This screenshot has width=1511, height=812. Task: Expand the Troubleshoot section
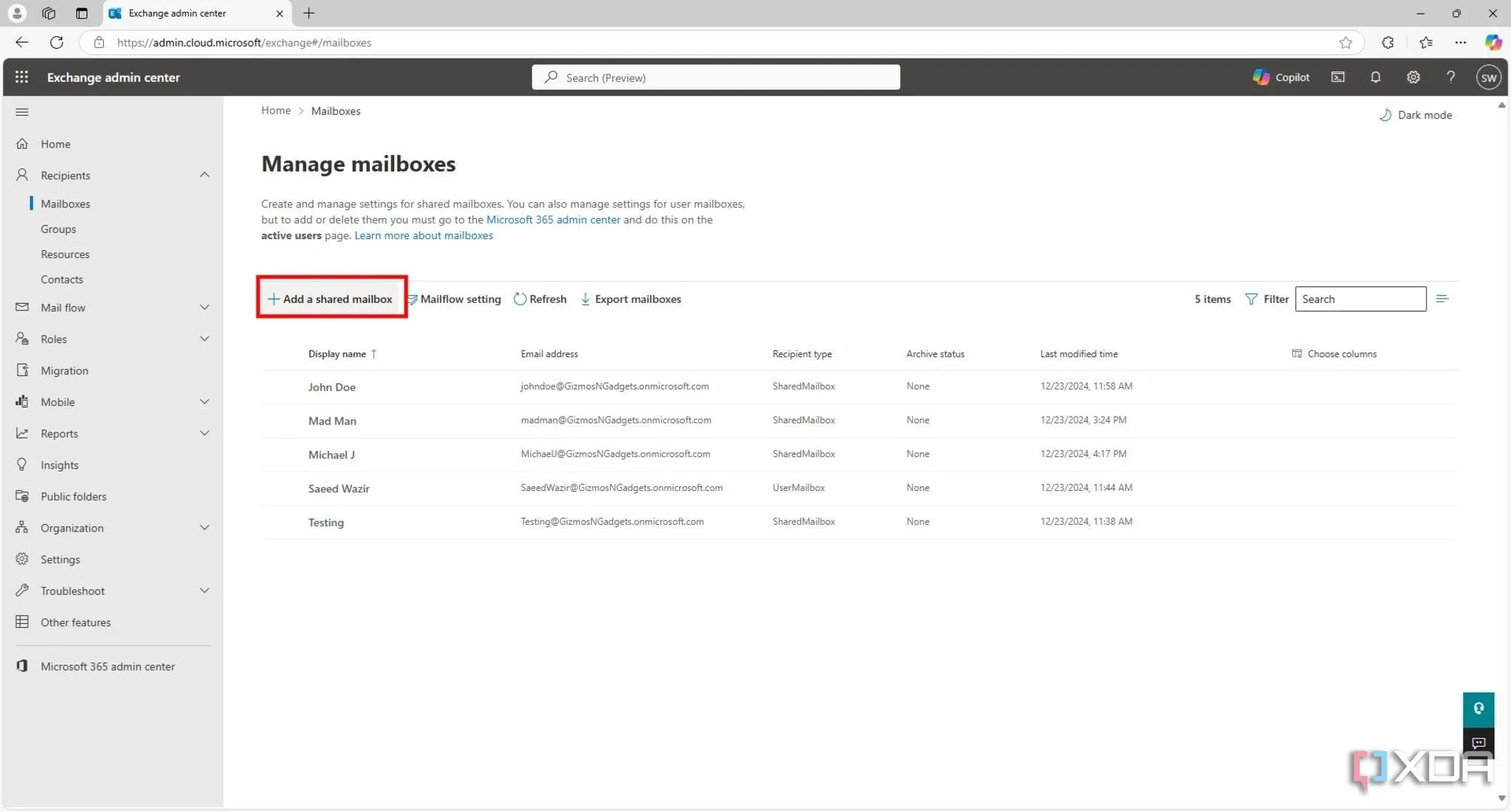(x=204, y=591)
